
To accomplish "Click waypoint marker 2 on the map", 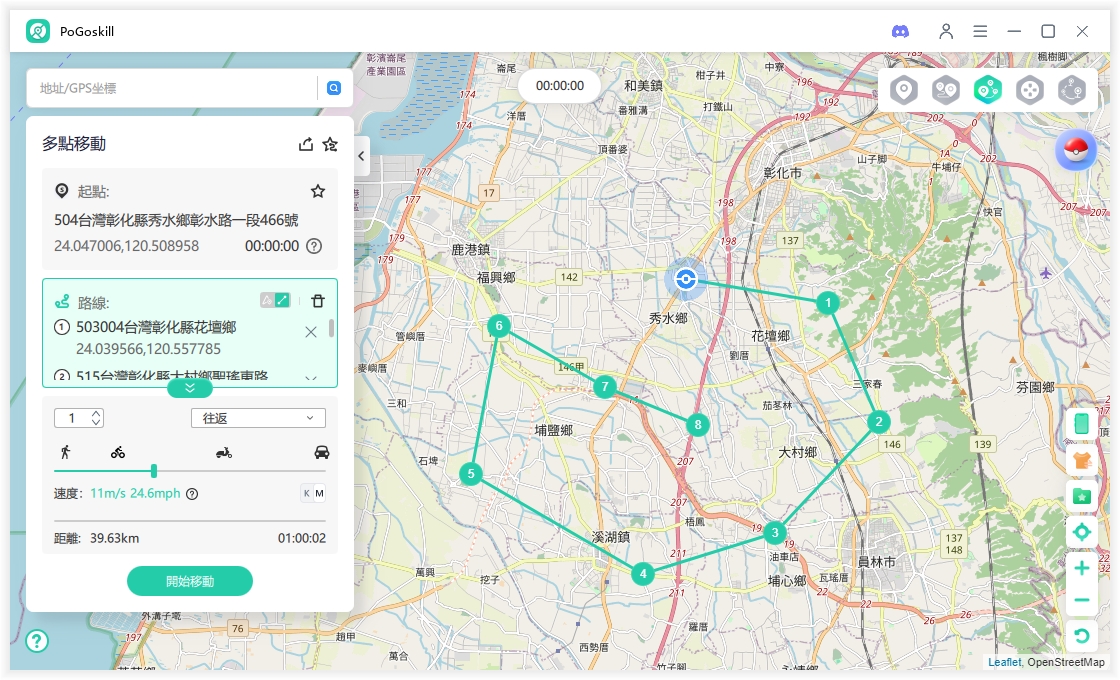I will pos(879,421).
